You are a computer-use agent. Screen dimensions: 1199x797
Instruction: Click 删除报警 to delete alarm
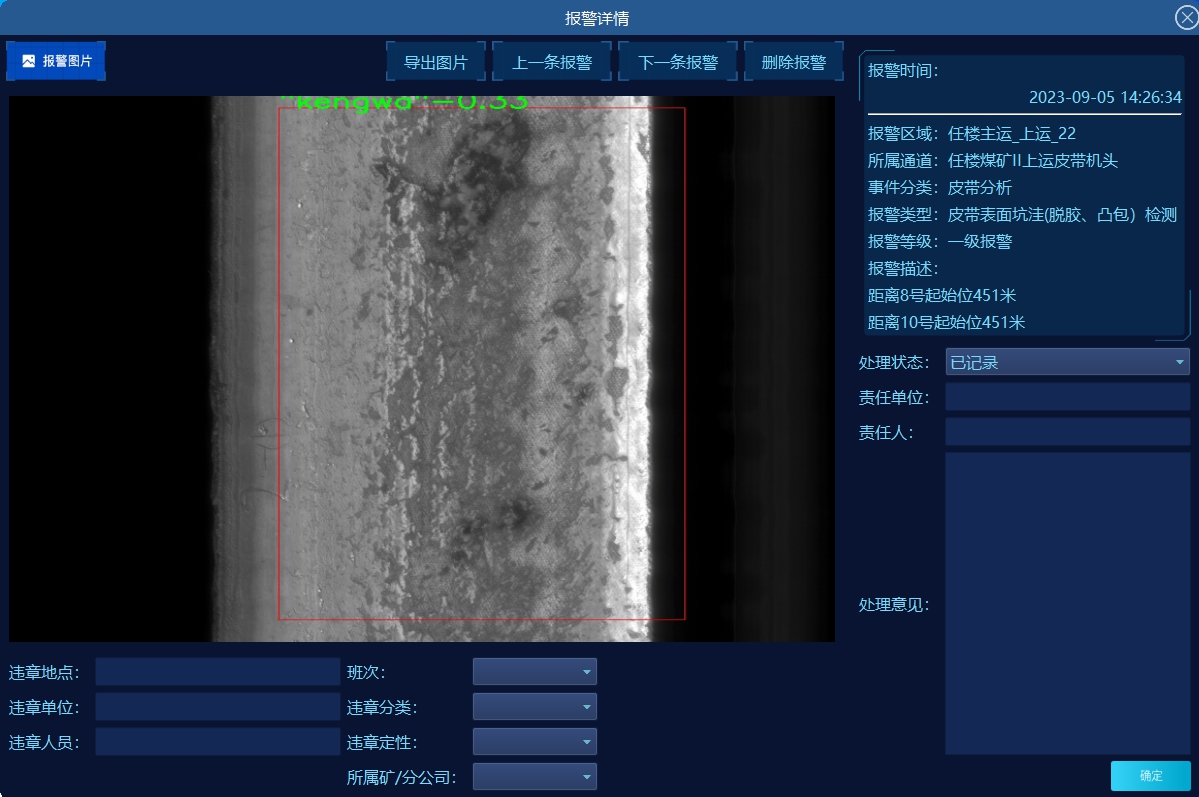(794, 62)
